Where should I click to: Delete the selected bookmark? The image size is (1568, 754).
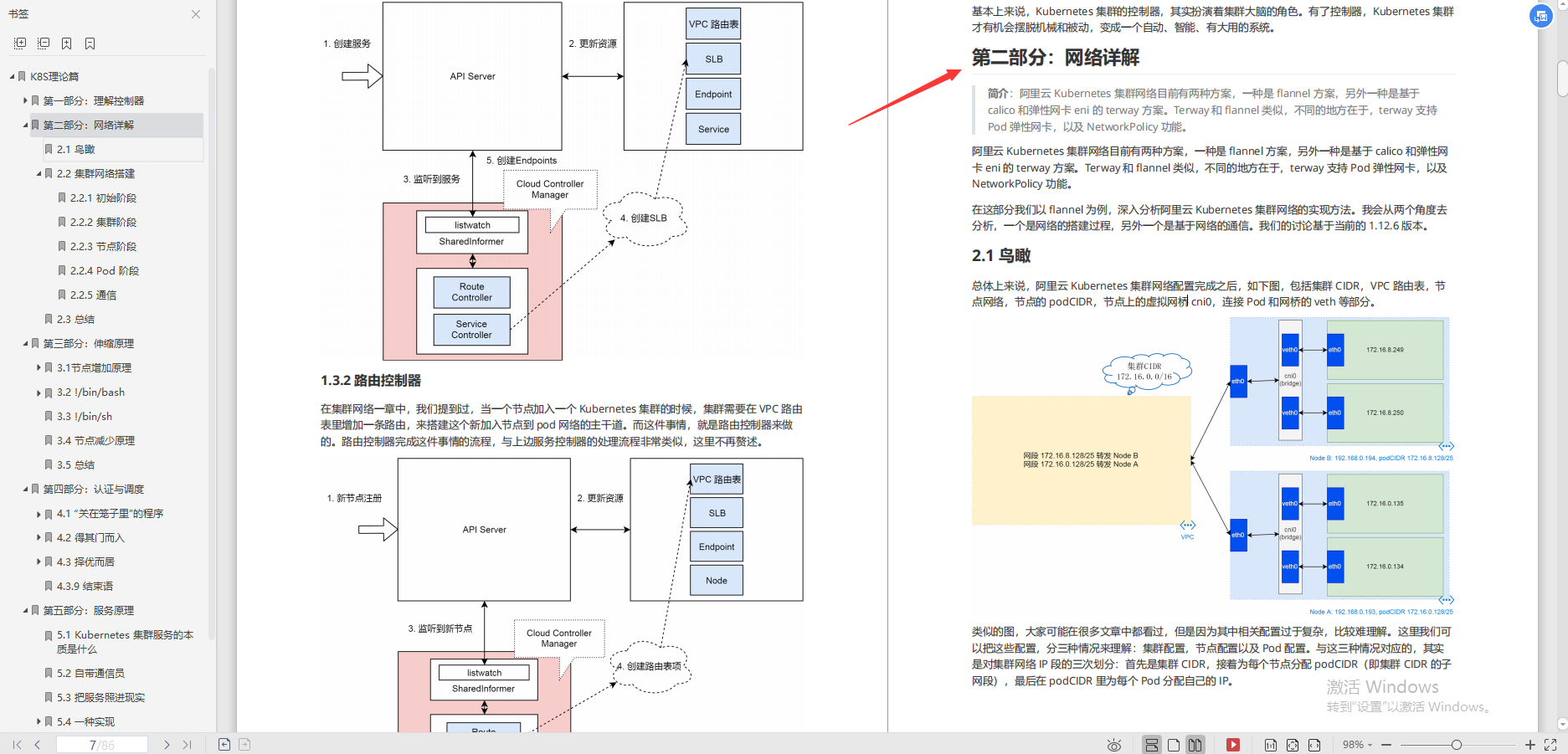click(90, 44)
